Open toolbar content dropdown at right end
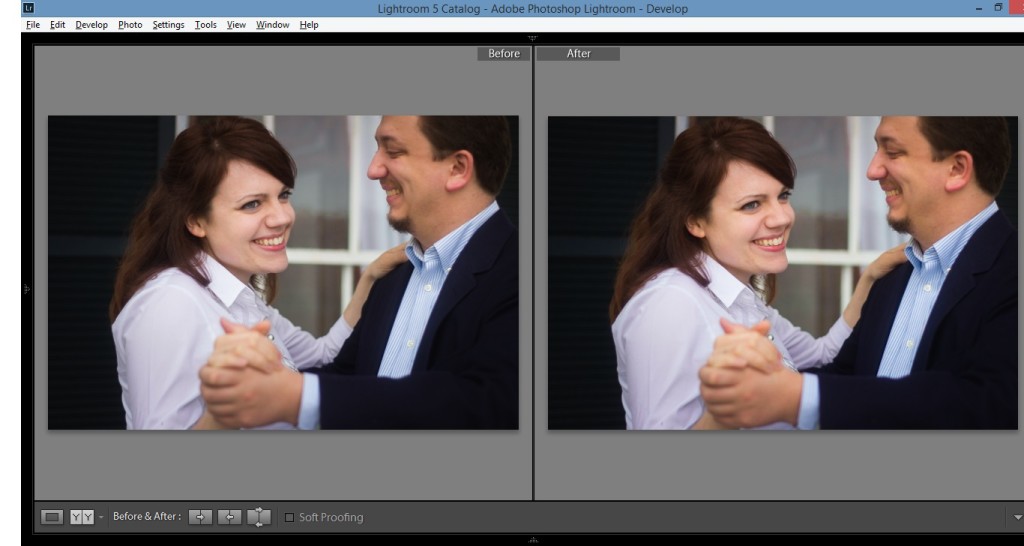1024x546 pixels. point(1017,517)
